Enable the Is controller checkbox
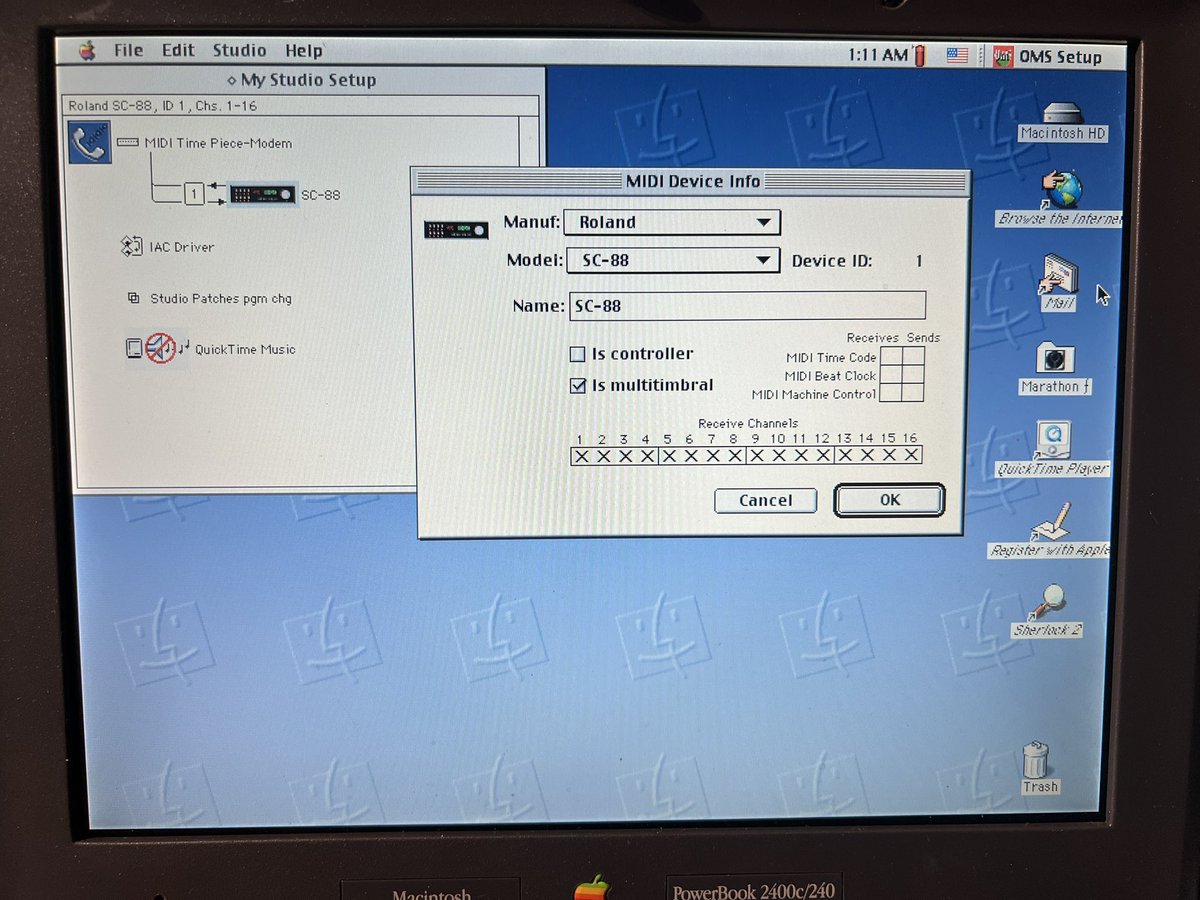Viewport: 1200px width, 900px height. [x=577, y=354]
